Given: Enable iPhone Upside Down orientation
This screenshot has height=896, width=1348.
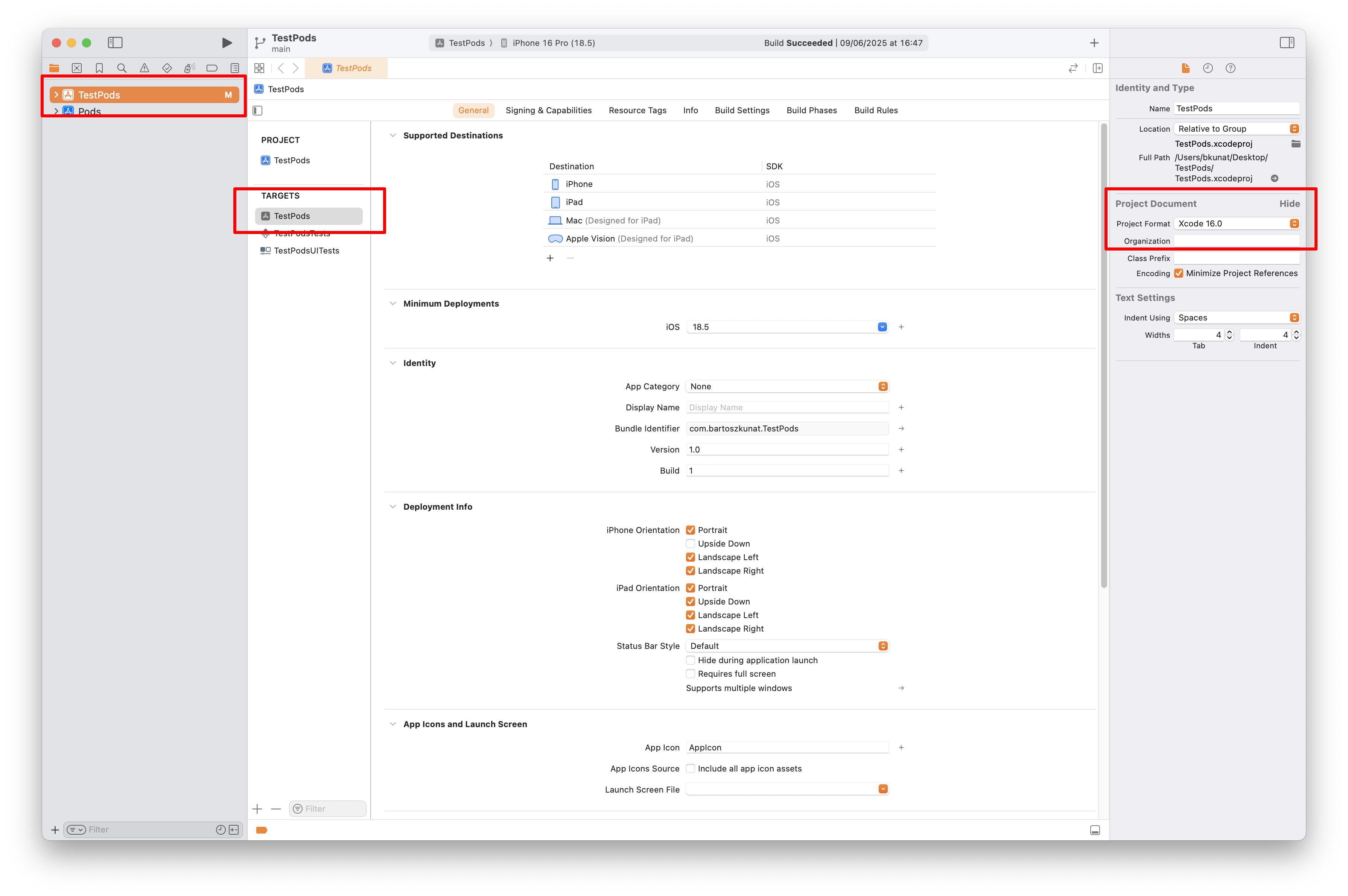Looking at the screenshot, I should click(x=691, y=544).
